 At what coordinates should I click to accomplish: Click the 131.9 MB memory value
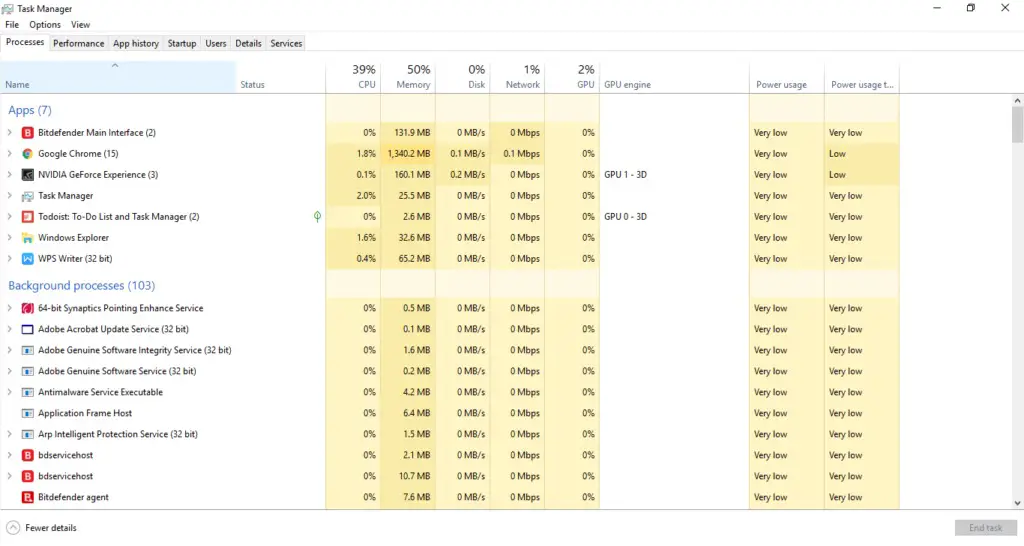click(412, 133)
